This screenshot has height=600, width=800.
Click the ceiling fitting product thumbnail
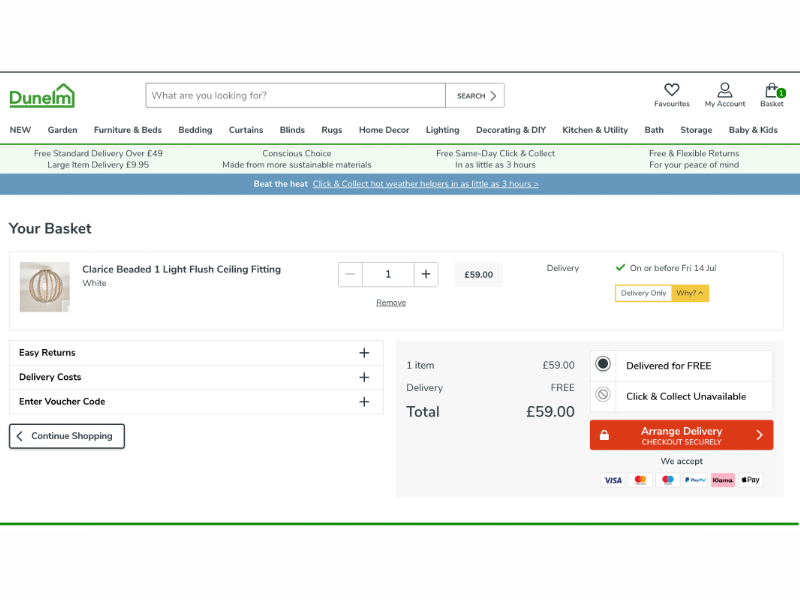point(45,287)
